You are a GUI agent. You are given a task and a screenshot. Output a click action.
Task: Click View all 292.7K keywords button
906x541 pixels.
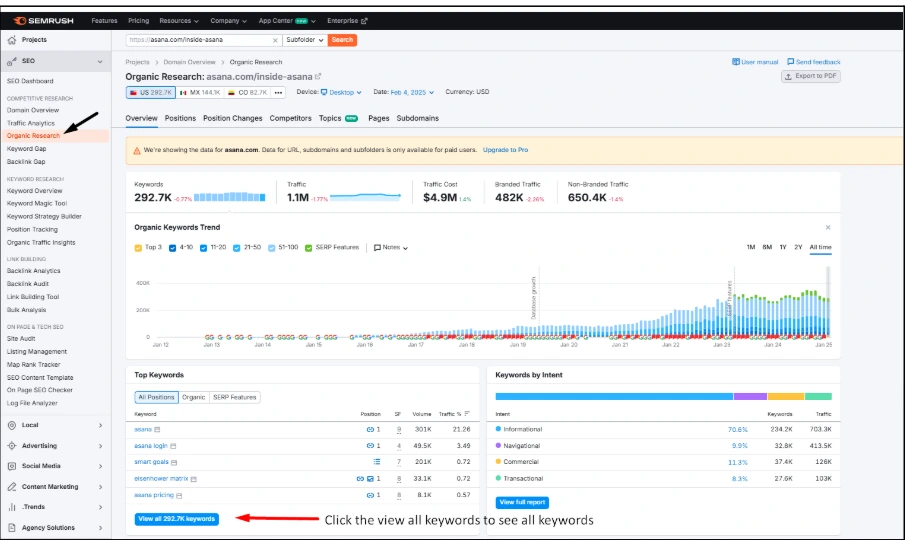point(177,519)
